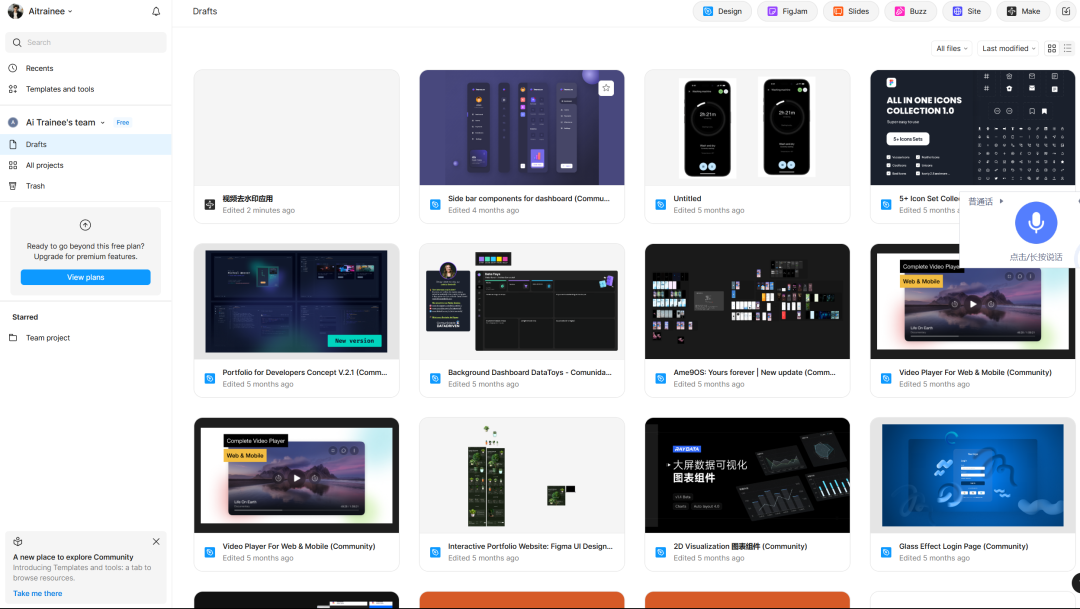
Task: Click the Templates and tools icon
Action: click(x=12, y=89)
